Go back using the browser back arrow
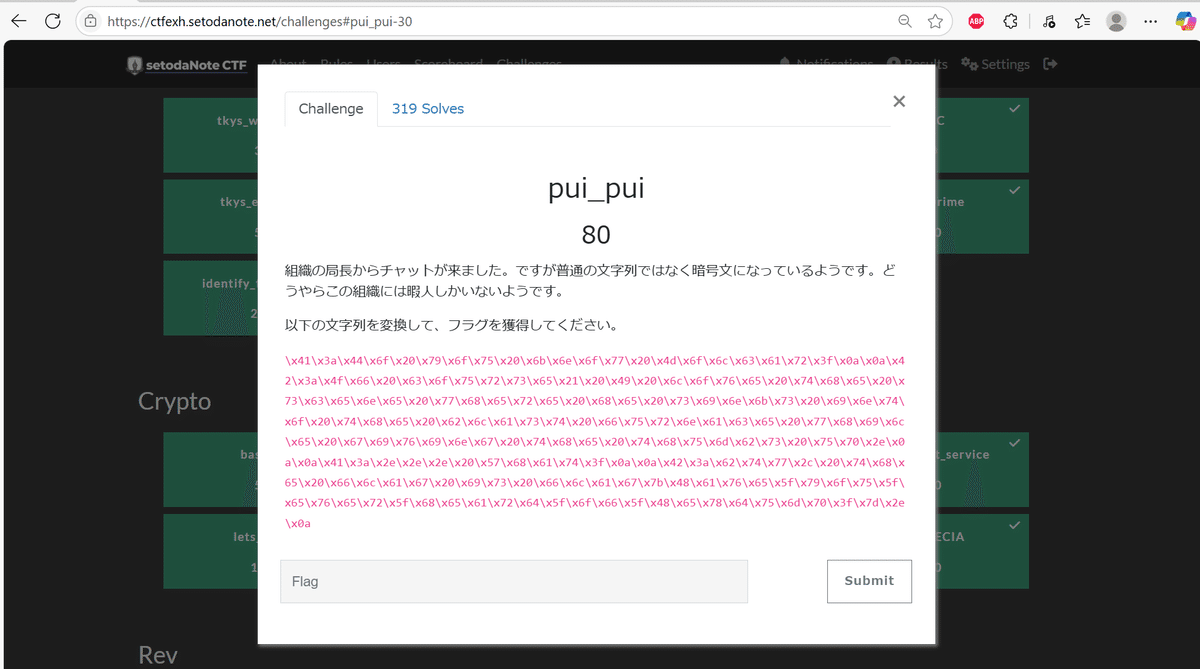Image resolution: width=1200 pixels, height=669 pixels. (20, 21)
